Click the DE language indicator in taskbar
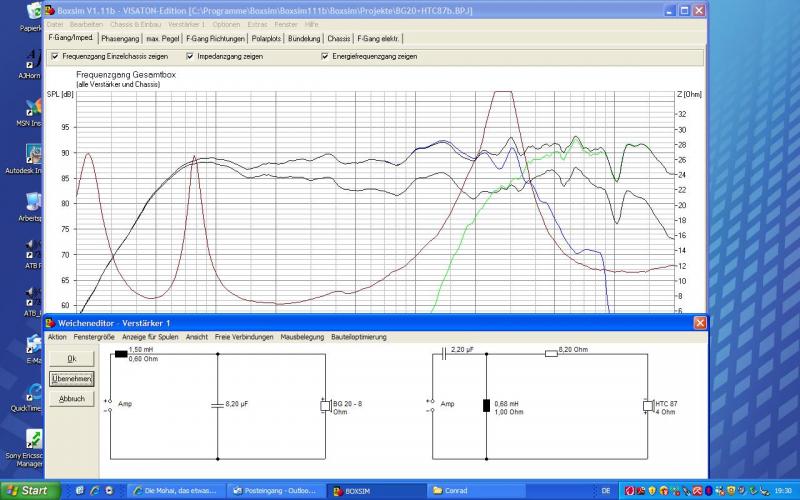The image size is (800, 500). (606, 491)
